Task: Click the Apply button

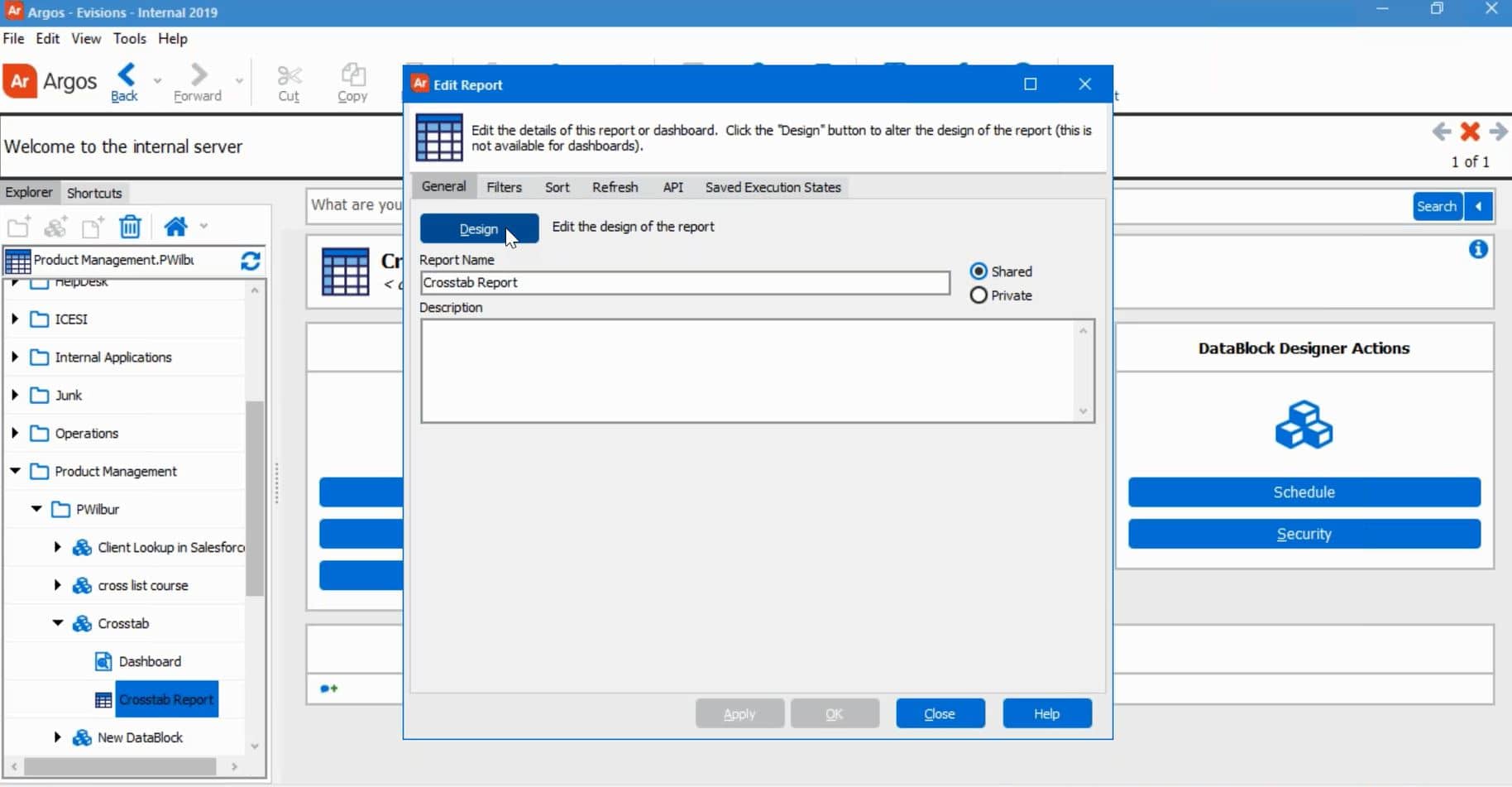Action: 739,713
